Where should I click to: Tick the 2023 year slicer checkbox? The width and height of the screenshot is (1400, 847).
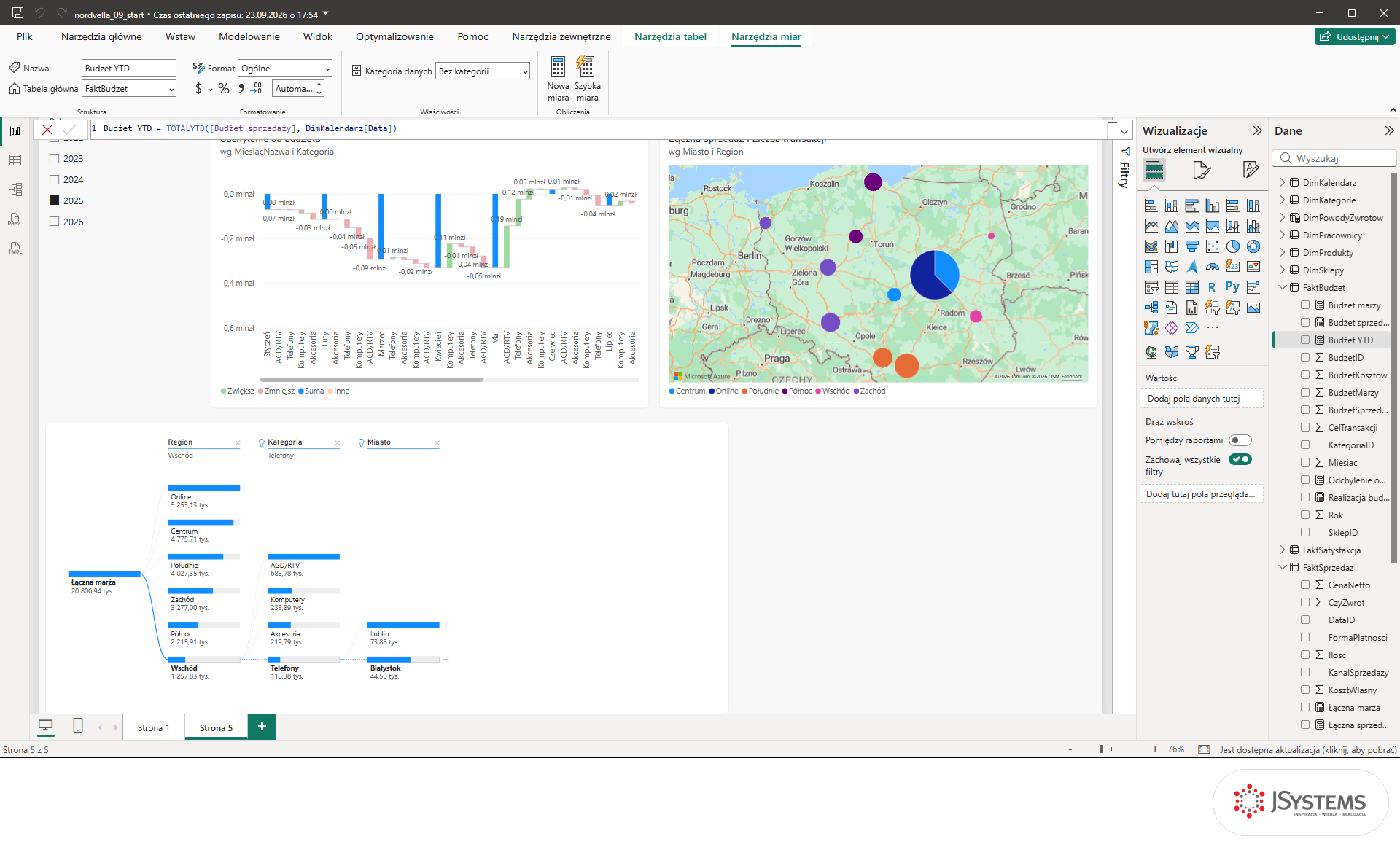(x=54, y=158)
